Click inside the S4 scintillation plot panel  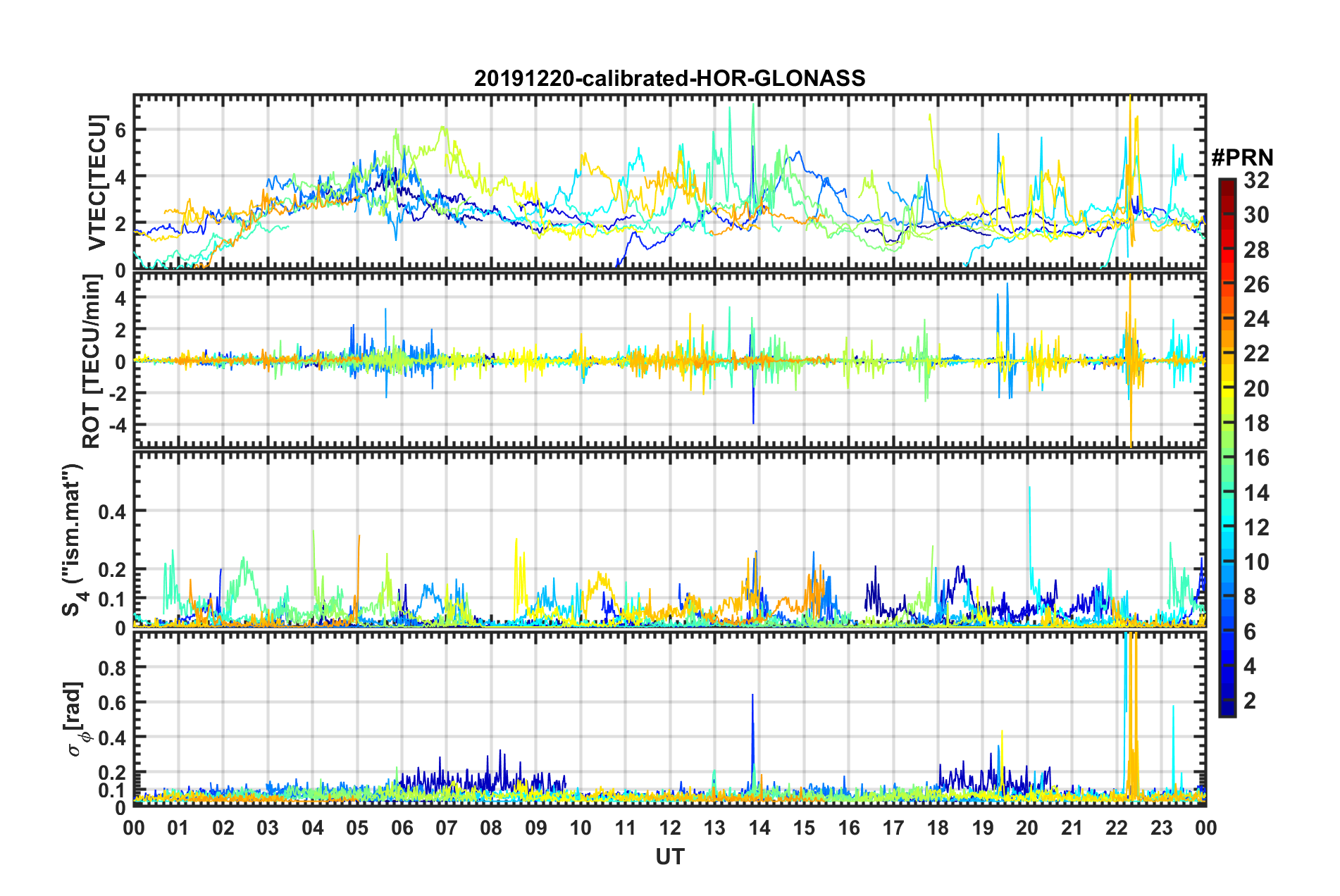(669, 539)
